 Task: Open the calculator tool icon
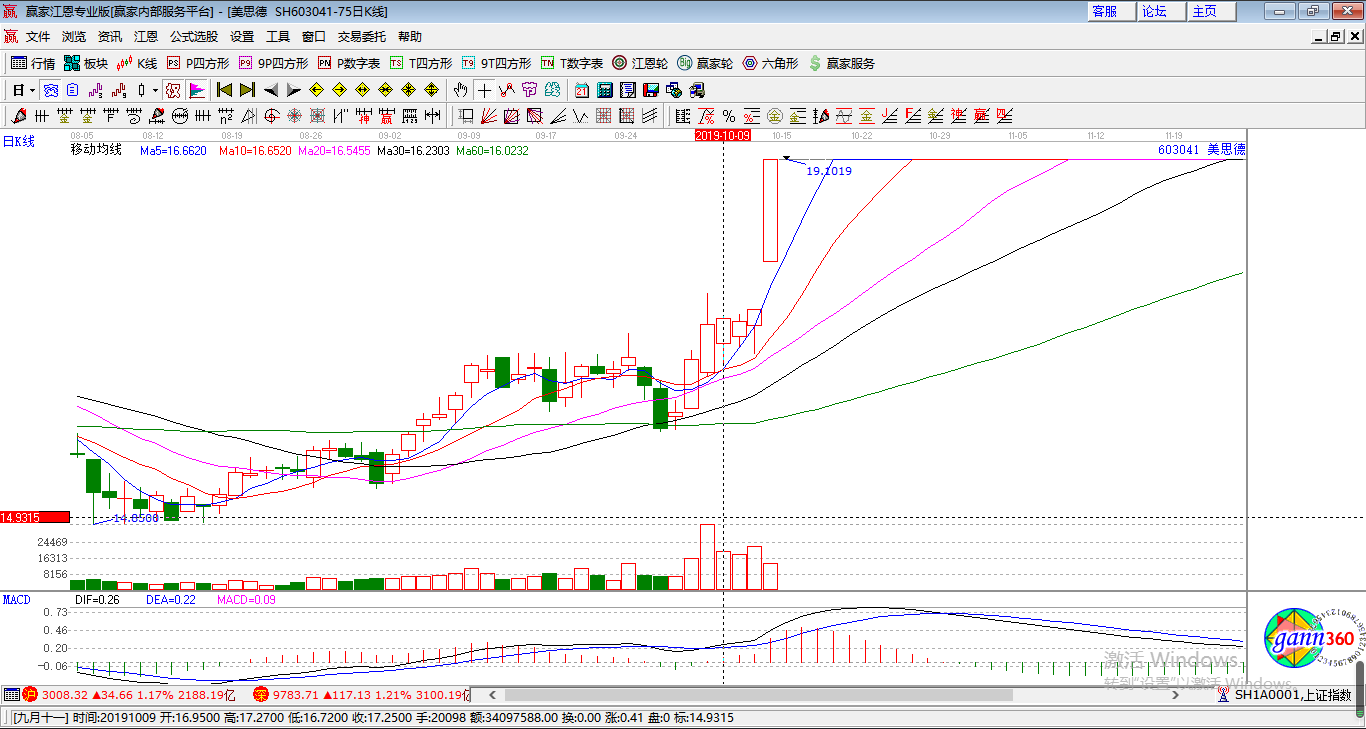(x=604, y=90)
